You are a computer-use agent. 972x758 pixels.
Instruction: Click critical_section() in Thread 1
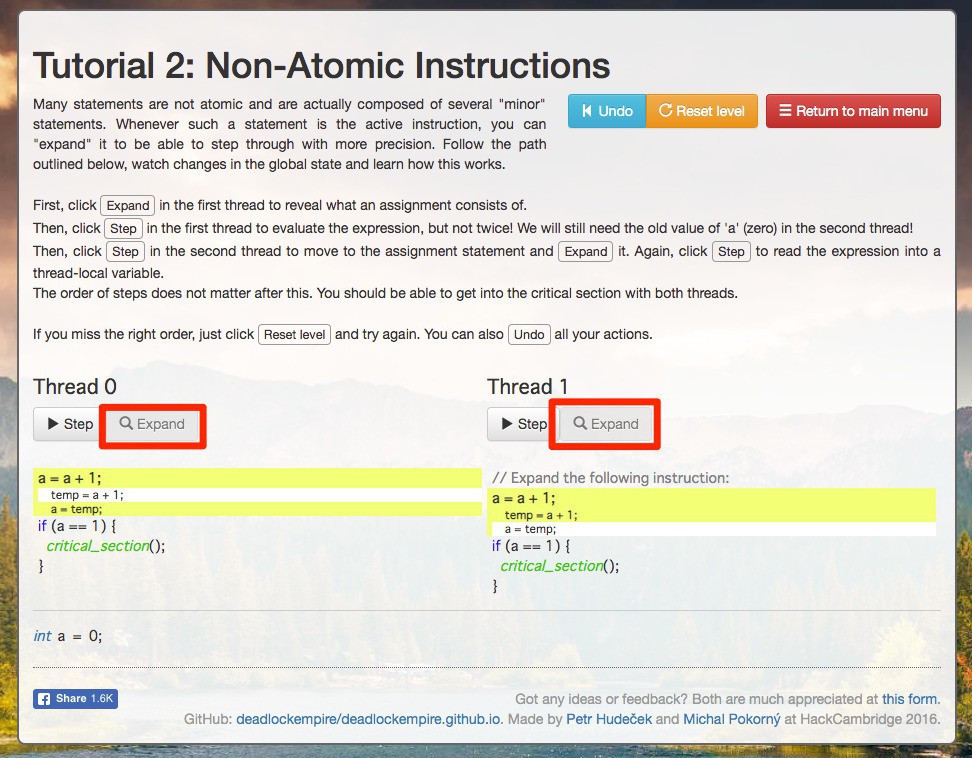pyautogui.click(x=560, y=566)
